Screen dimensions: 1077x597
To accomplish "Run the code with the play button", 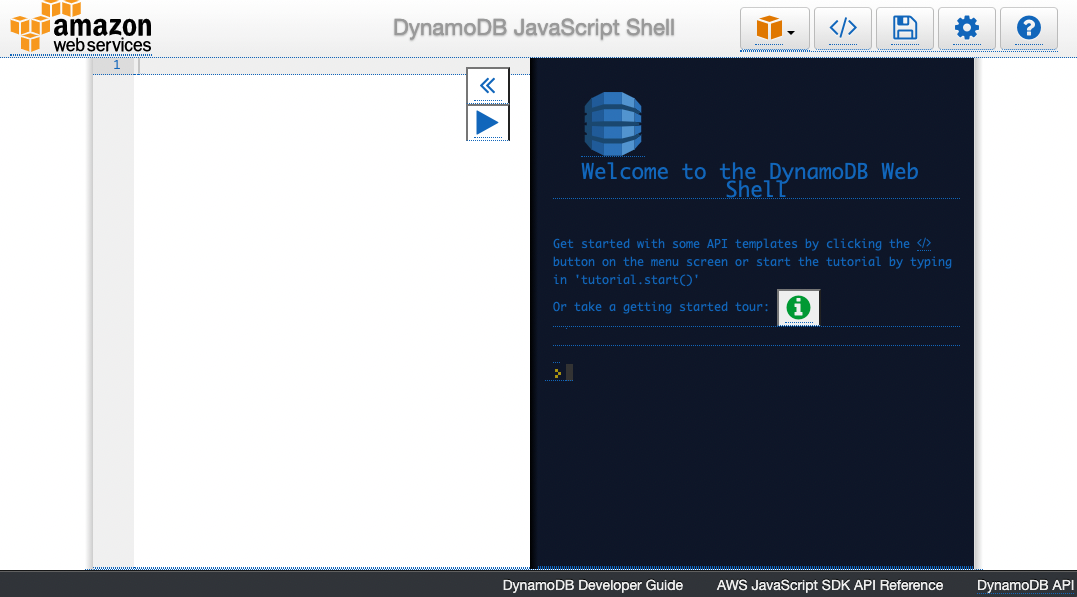I will click(x=488, y=122).
